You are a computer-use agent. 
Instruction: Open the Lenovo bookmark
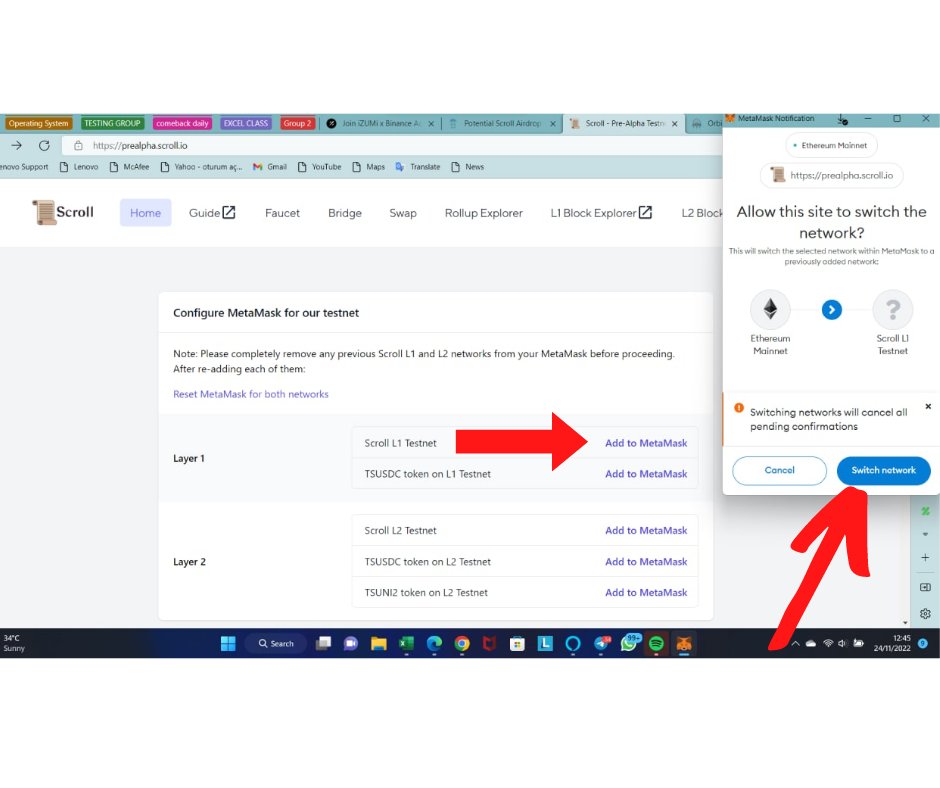[x=79, y=167]
